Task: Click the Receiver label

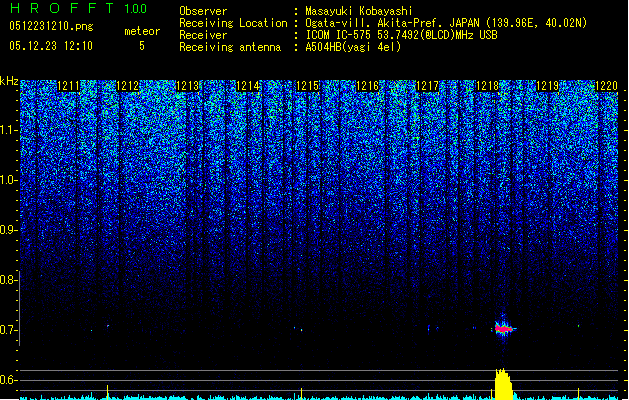Action: (x=203, y=35)
